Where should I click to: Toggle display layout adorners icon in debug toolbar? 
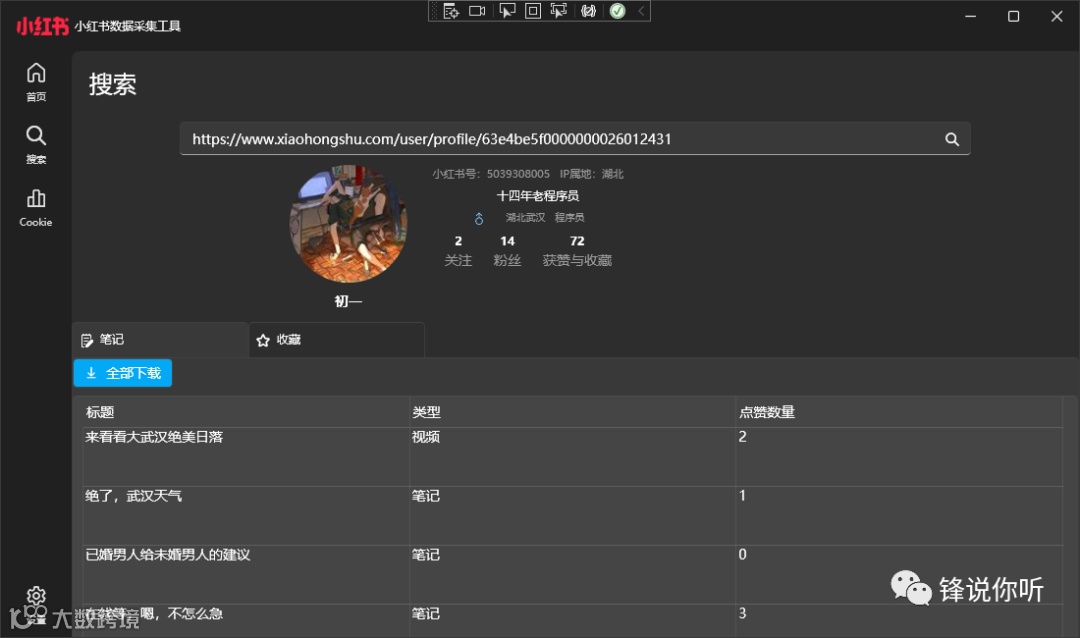tap(533, 11)
